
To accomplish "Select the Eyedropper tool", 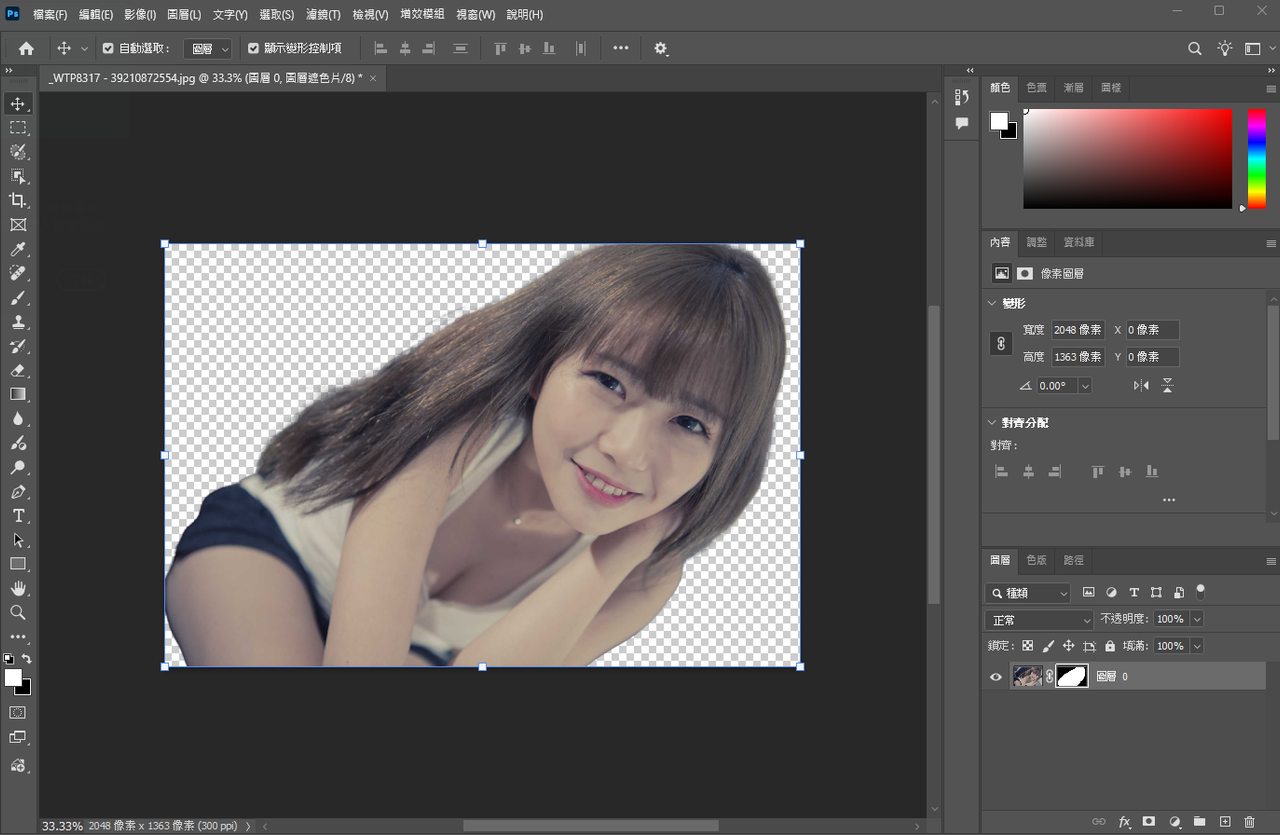I will (18, 249).
